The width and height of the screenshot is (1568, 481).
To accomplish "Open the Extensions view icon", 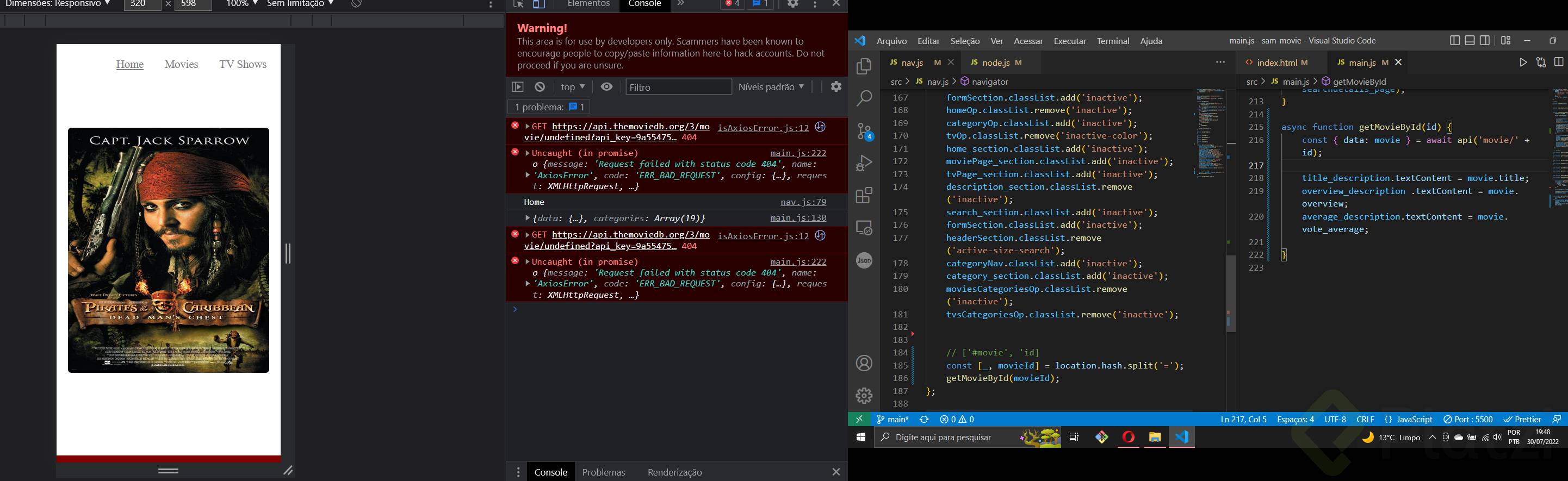I will pyautogui.click(x=864, y=196).
